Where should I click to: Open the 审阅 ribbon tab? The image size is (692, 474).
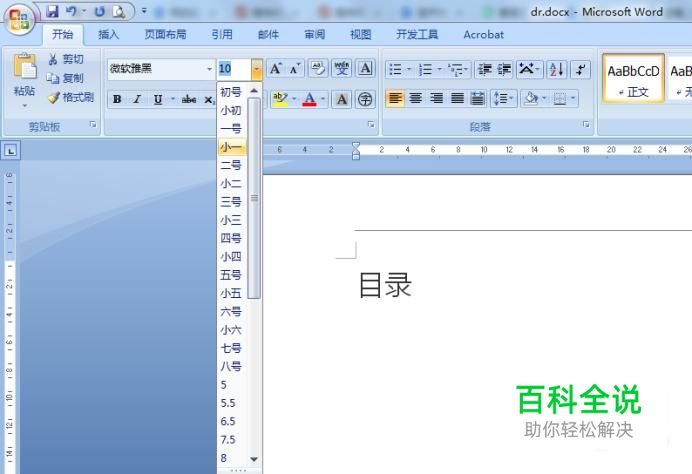pos(315,34)
